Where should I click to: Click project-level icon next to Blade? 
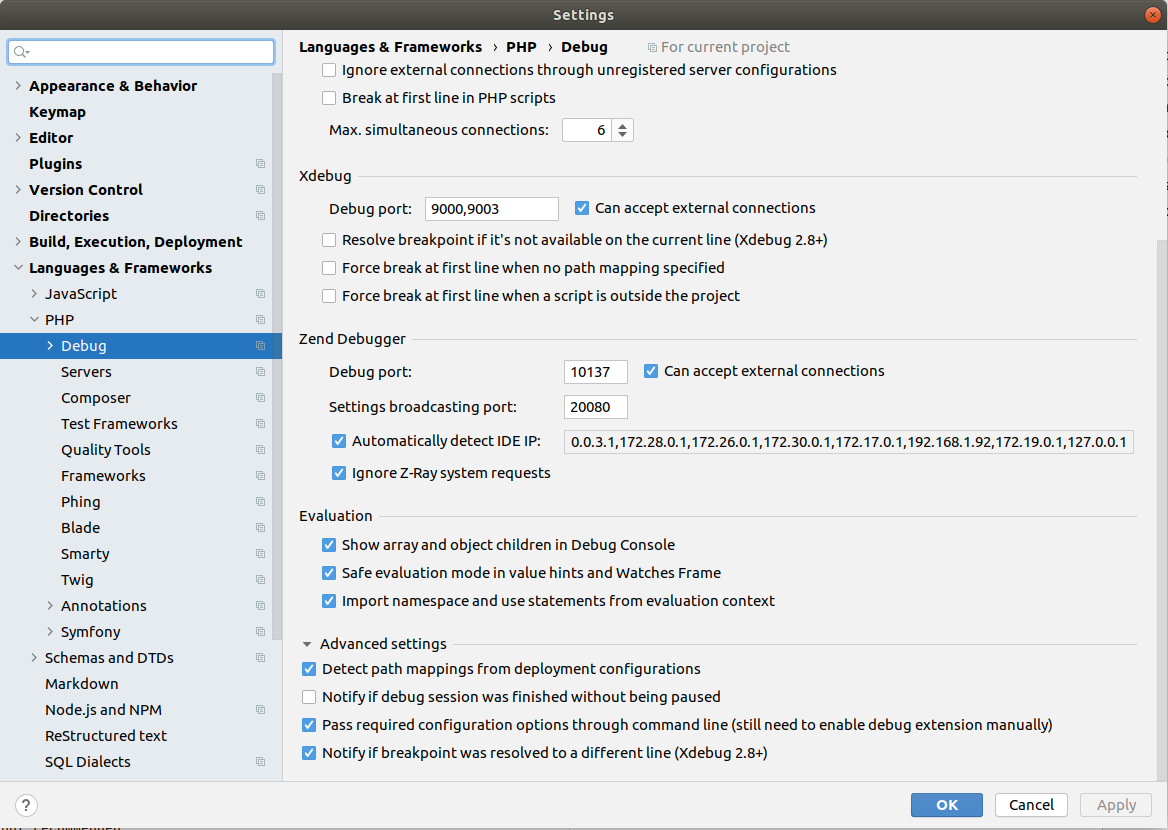click(260, 528)
